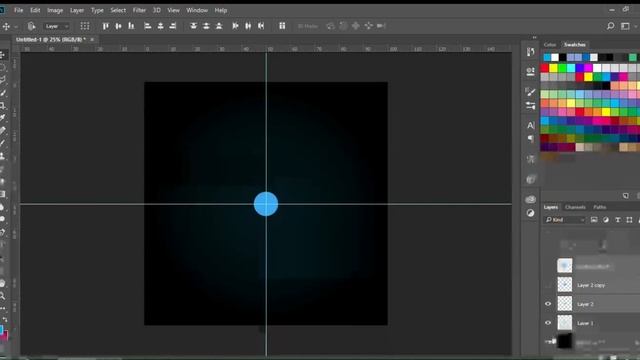Screen dimensions: 640x360
Task: Click the show transform controls icon
Action: pyautogui.click(x=85, y=26)
